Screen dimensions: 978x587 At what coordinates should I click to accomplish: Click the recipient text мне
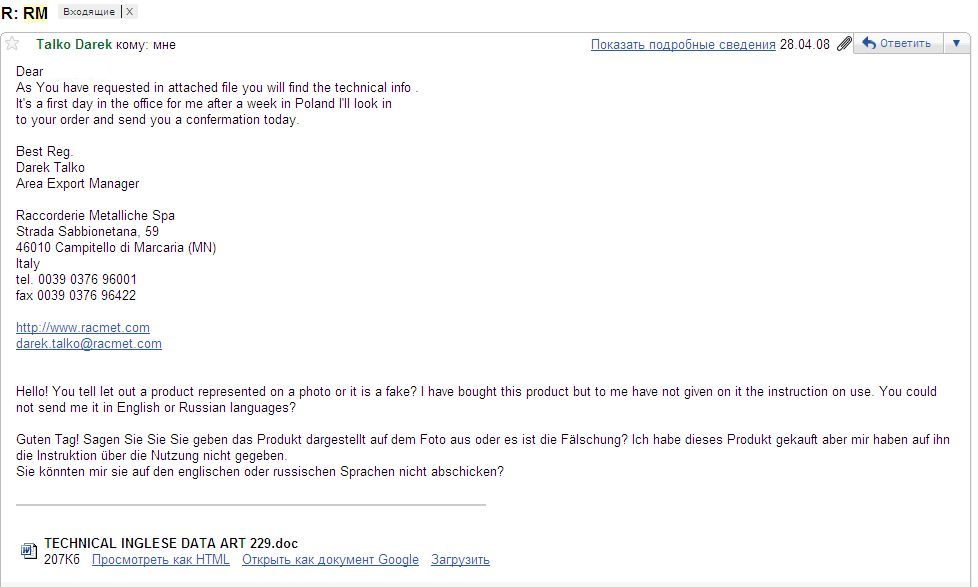164,45
